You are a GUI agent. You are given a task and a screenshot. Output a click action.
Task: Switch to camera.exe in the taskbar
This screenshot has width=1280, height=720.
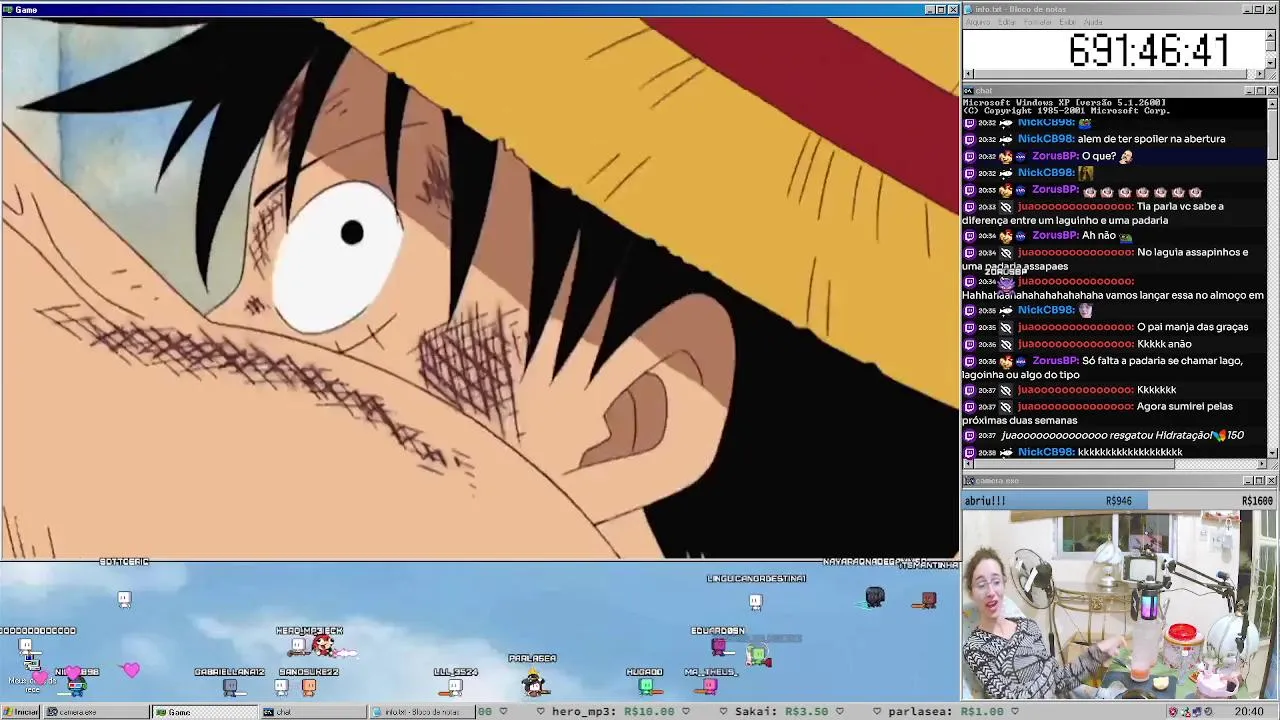(x=95, y=712)
